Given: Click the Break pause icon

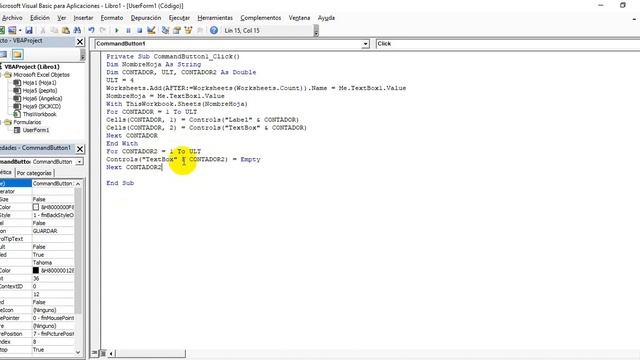Looking at the screenshot, I should point(128,30).
